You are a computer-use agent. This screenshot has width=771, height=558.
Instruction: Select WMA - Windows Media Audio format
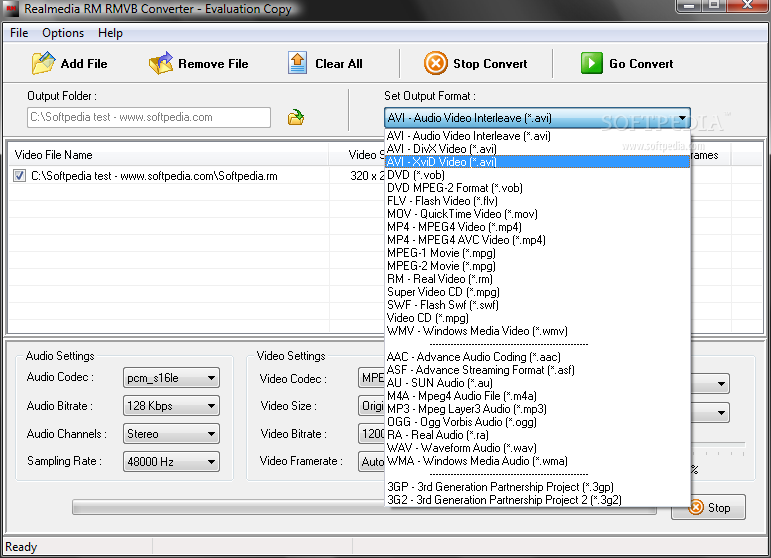point(537,461)
